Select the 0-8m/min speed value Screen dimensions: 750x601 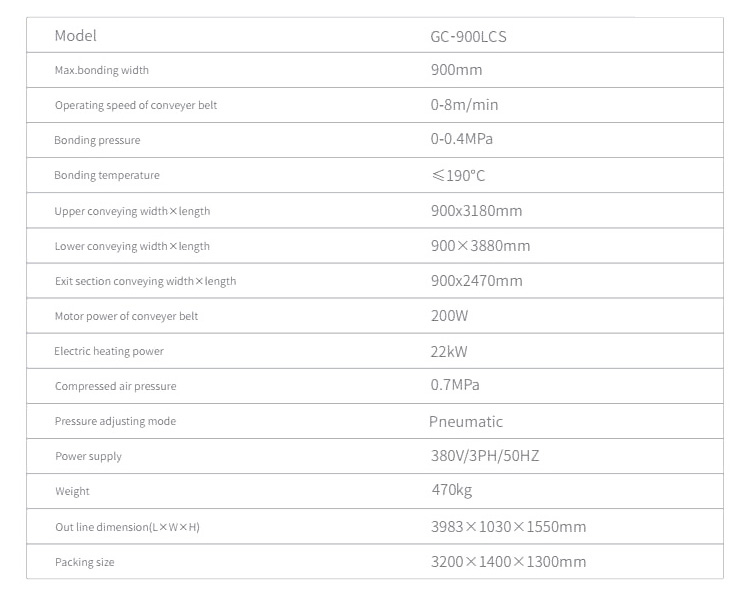tap(464, 105)
